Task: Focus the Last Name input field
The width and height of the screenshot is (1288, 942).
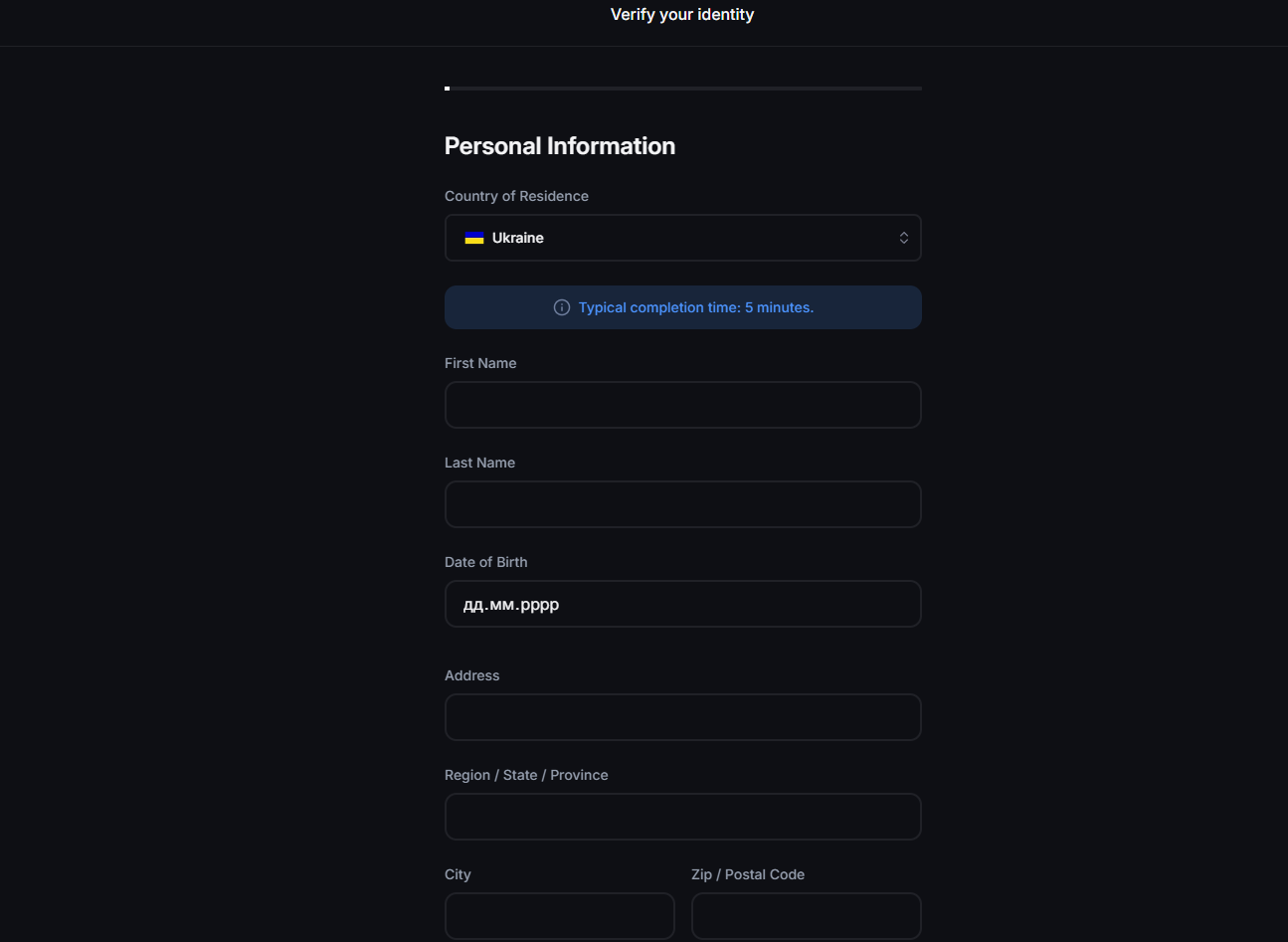Action: (682, 504)
